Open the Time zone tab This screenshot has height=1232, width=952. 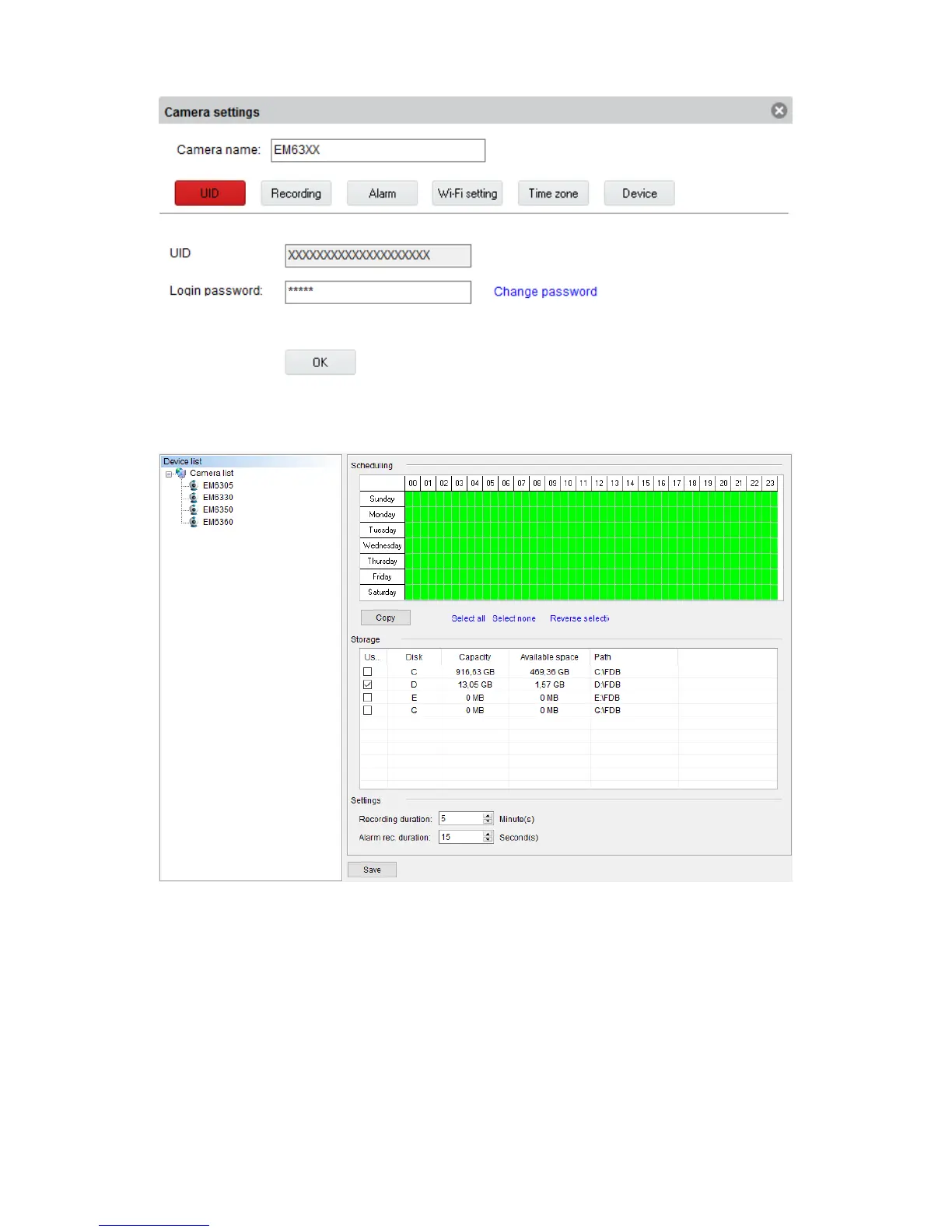pyautogui.click(x=553, y=193)
